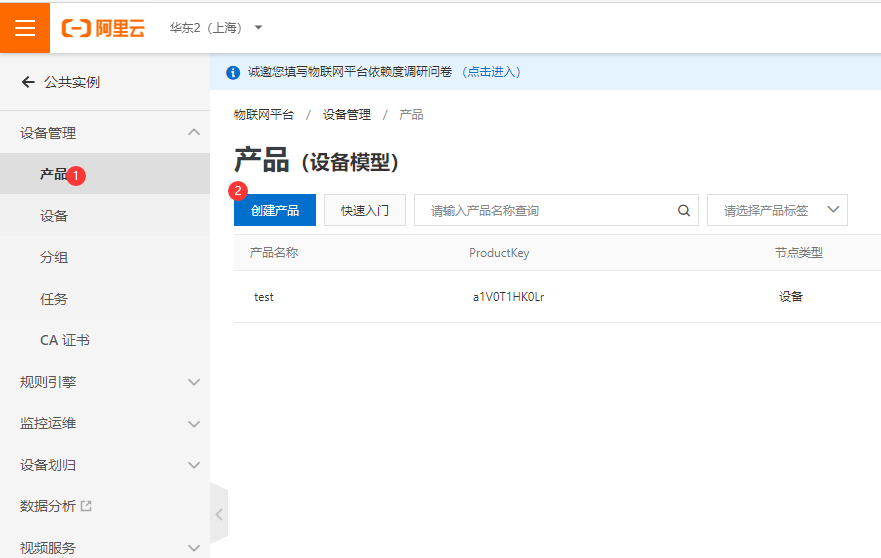Open the survey link 点击进入
881x558 pixels.
492,72
